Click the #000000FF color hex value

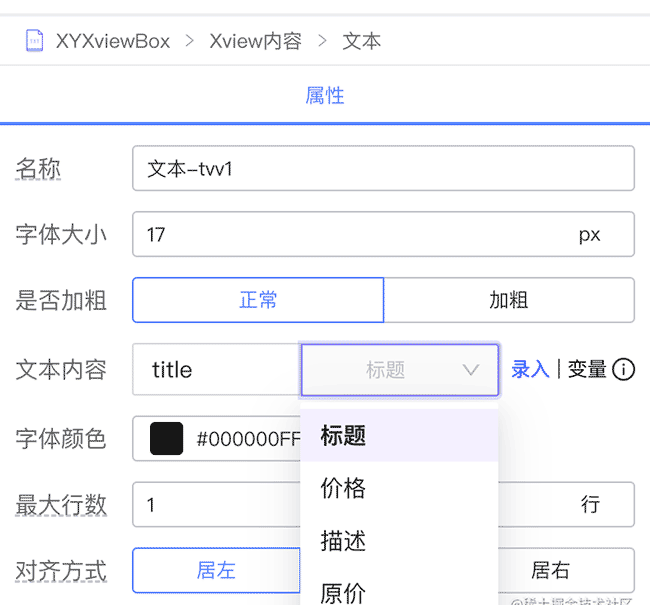click(248, 439)
